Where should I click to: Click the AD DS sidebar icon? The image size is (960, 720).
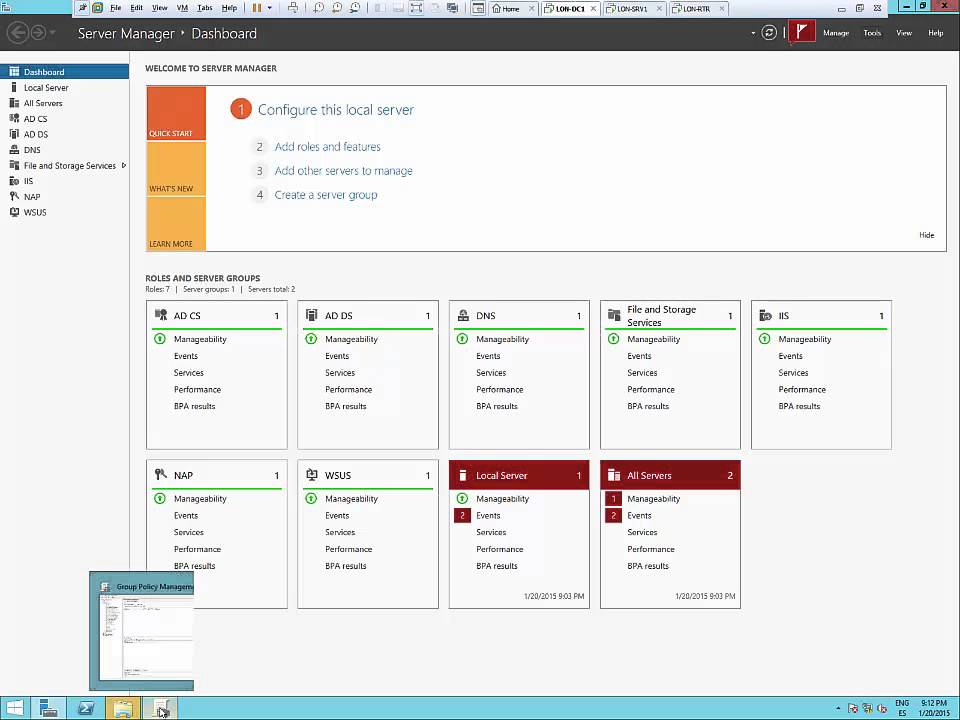point(14,134)
